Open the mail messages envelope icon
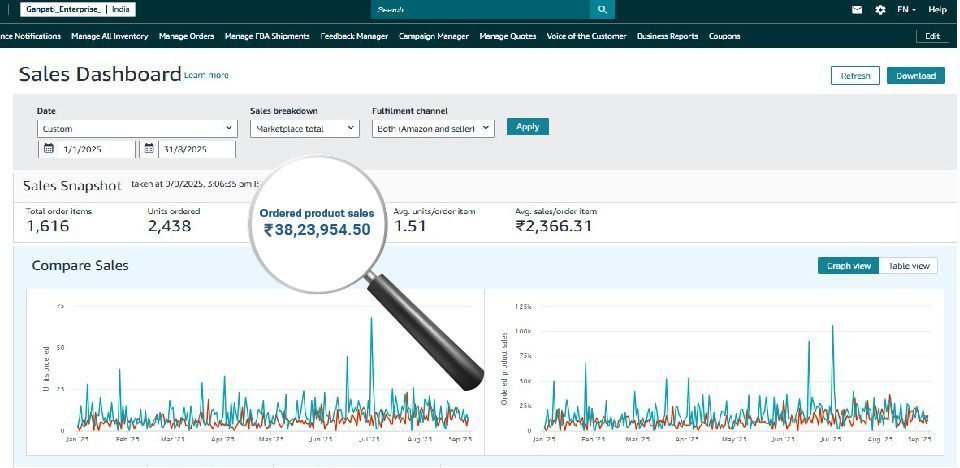This screenshot has width=960, height=468. 857,9
